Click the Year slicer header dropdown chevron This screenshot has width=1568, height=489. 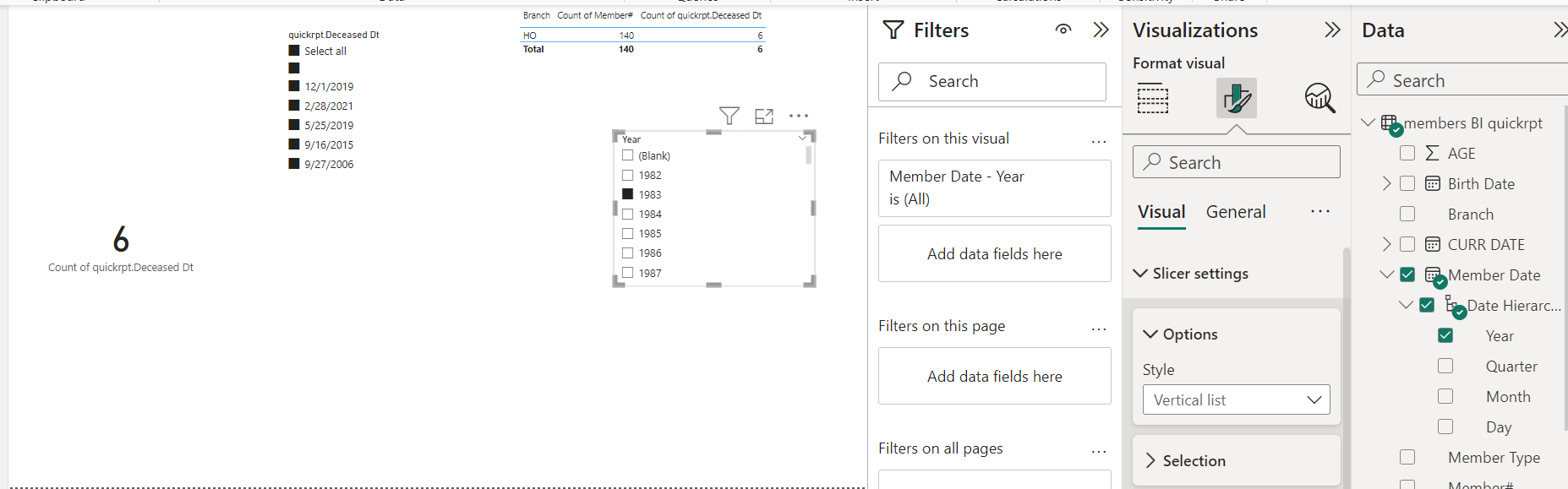pyautogui.click(x=802, y=138)
